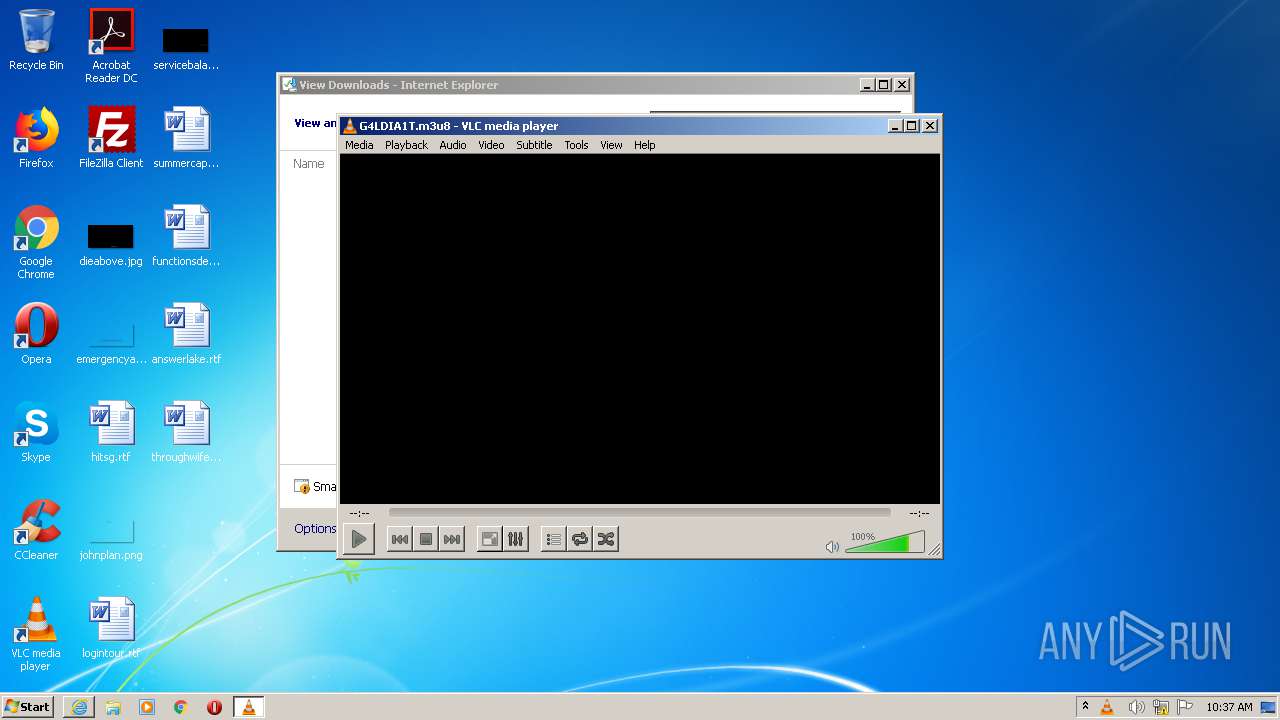Grab the VLC window corner grip

point(934,549)
